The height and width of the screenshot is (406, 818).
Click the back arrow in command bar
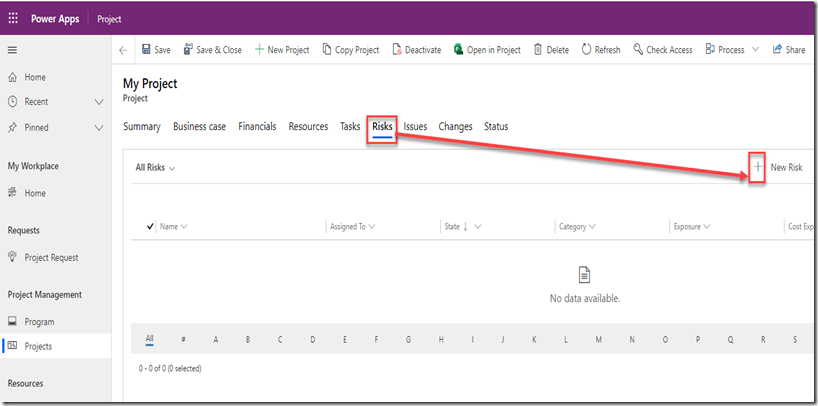click(x=123, y=50)
